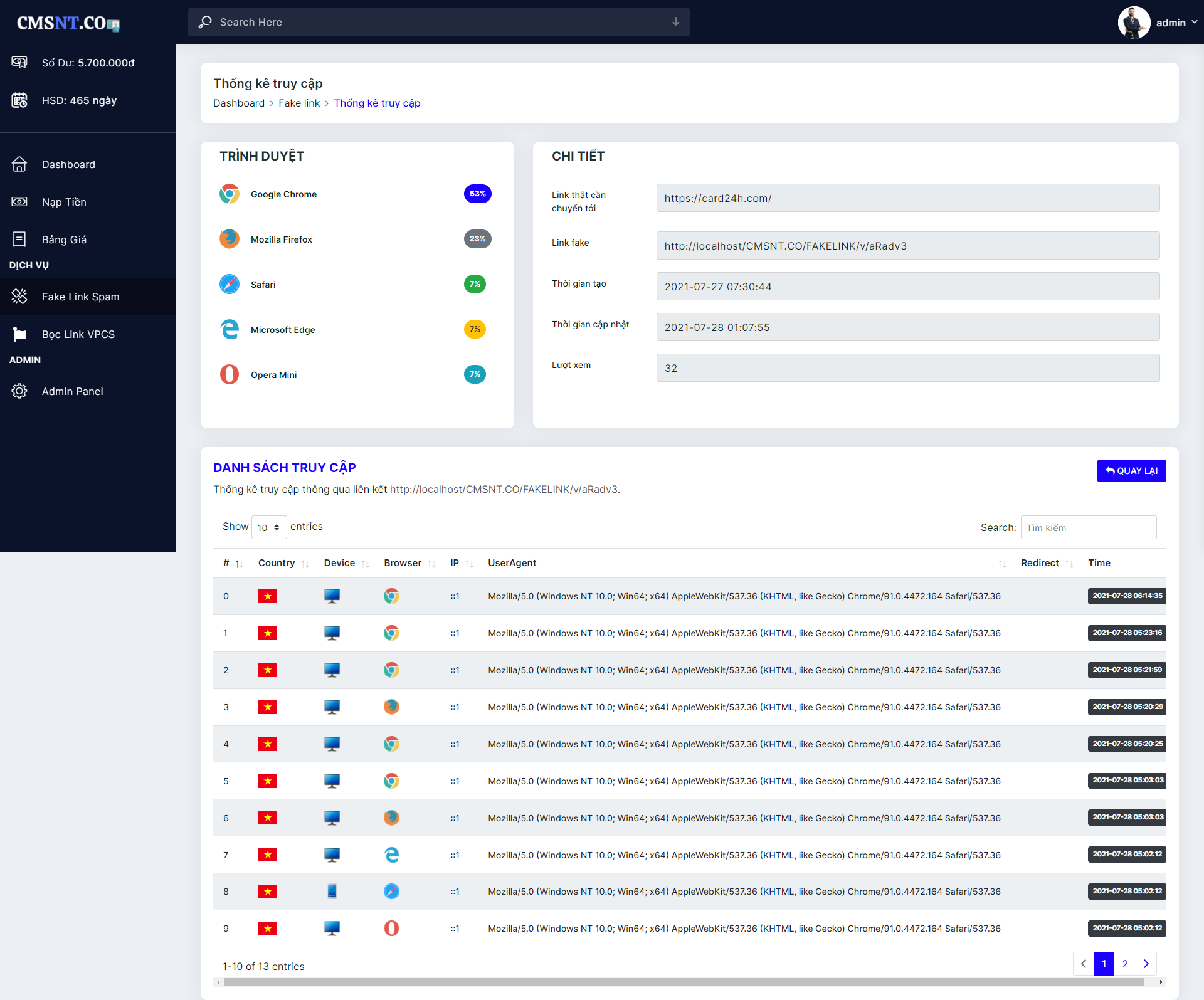Click the Admin Panel gear icon
The height and width of the screenshot is (1000, 1204).
19,391
